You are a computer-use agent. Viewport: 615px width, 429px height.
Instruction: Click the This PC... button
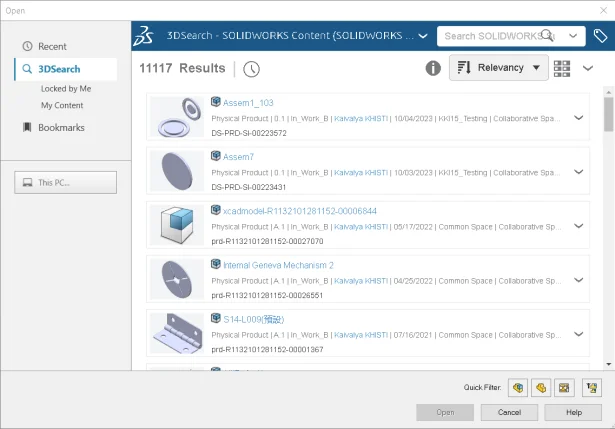66,182
